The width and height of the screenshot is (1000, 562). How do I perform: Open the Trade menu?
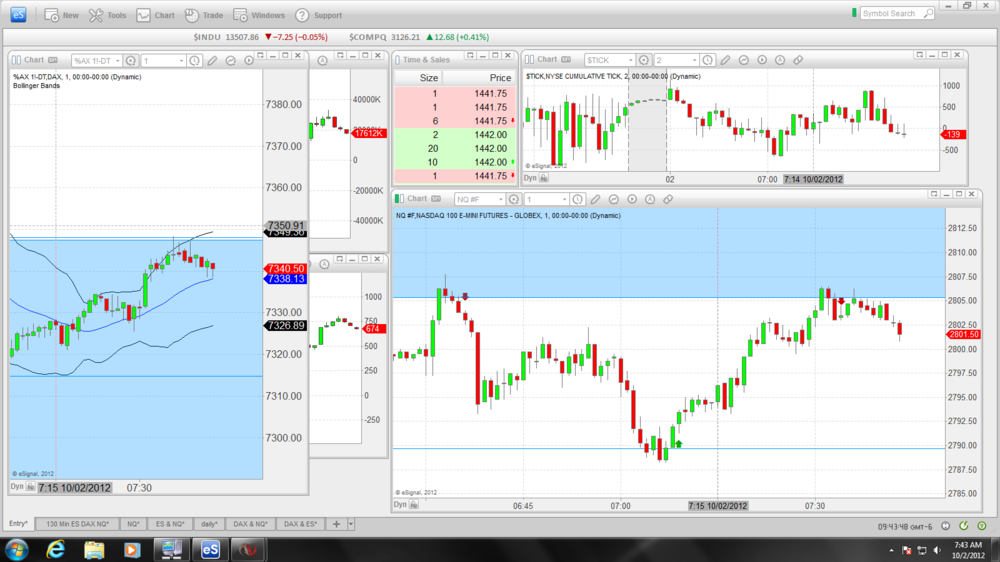pos(203,15)
